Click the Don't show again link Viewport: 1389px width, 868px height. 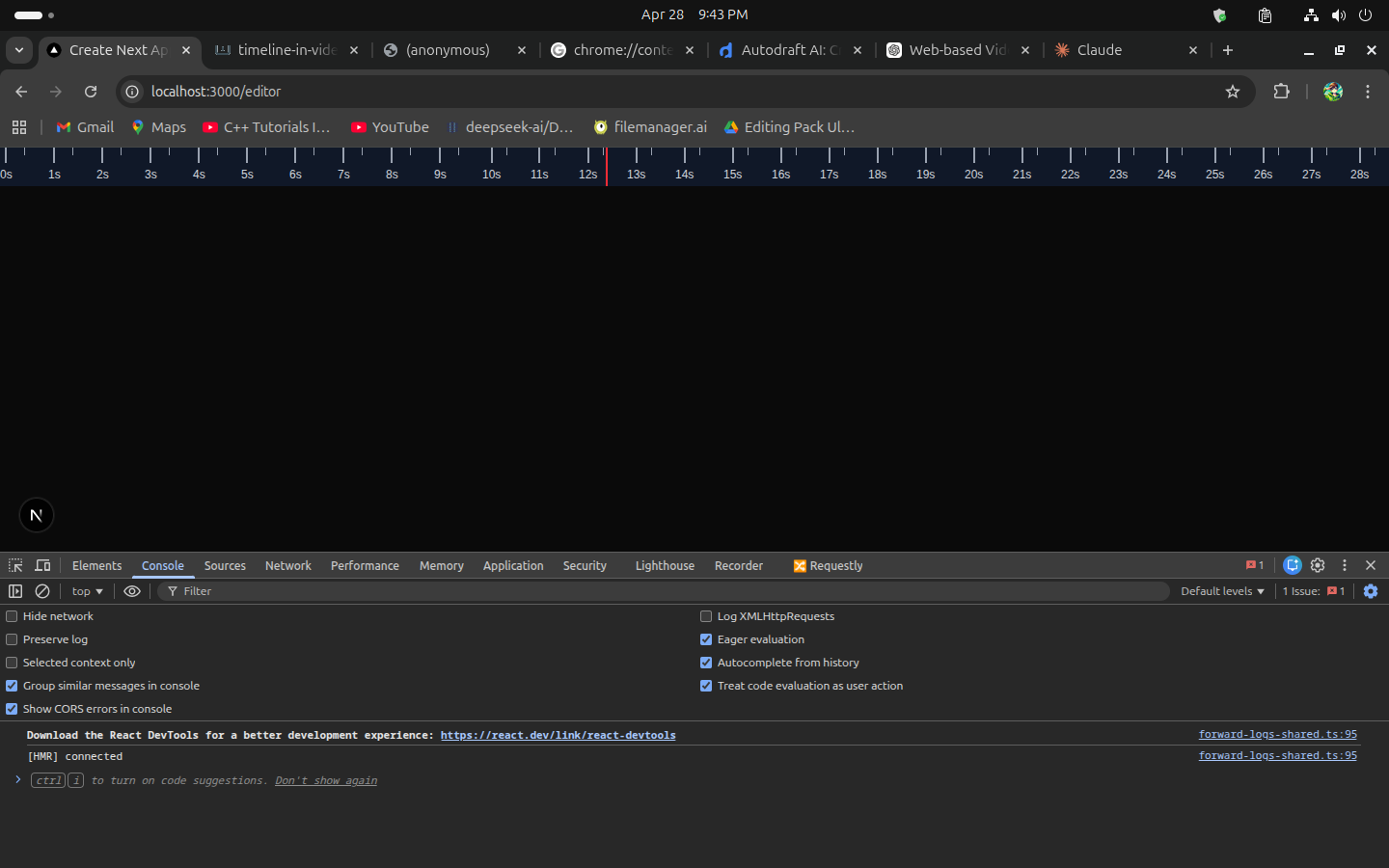326,780
